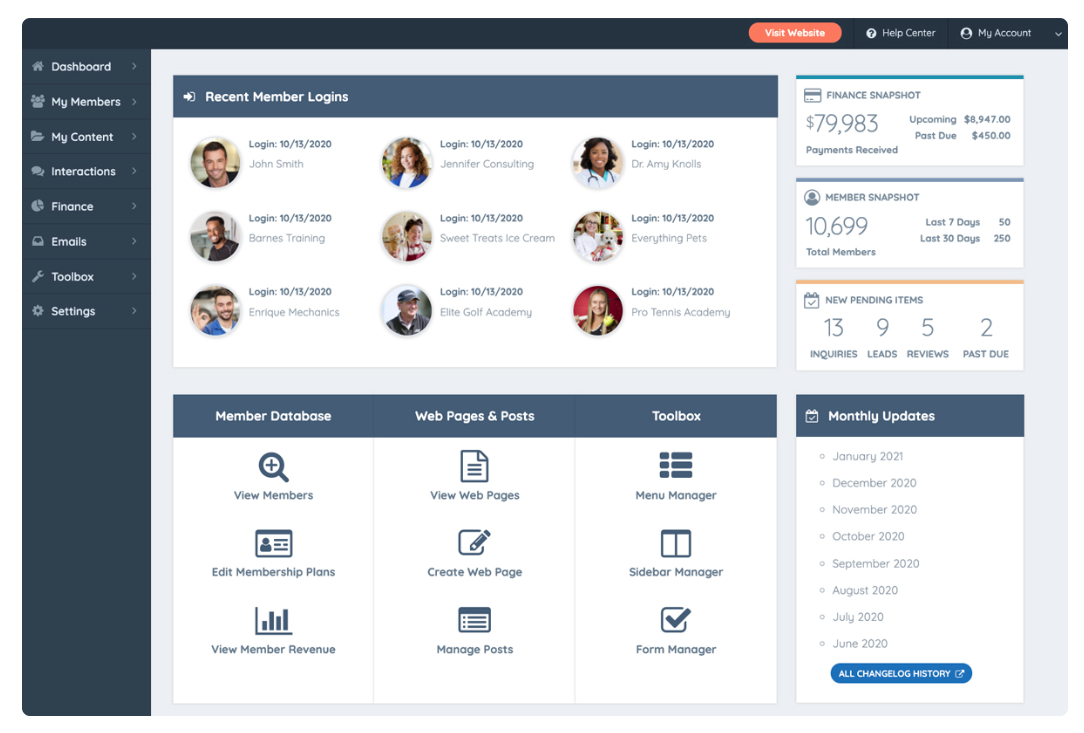This screenshot has width=1084, height=733.
Task: Click the Form Manager checkmark icon
Action: click(676, 620)
